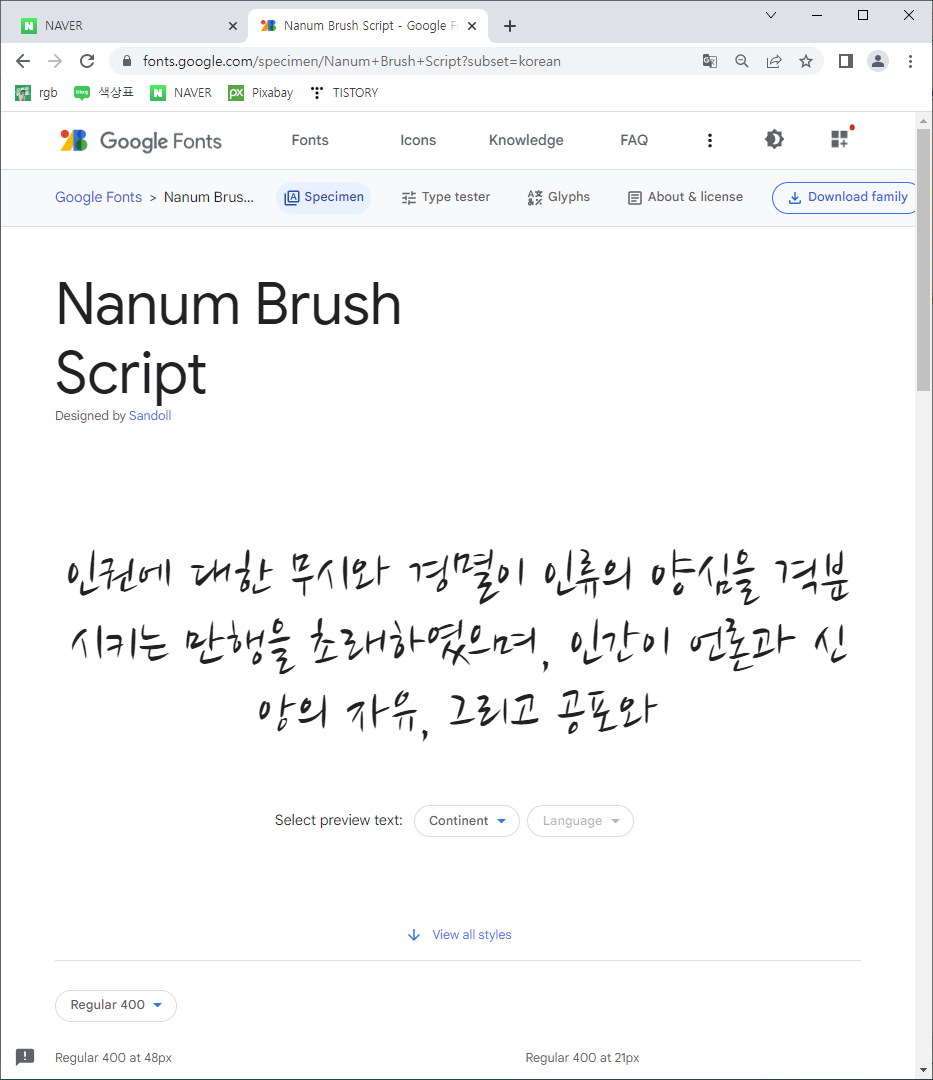Click View all styles link
The image size is (933, 1080).
[x=460, y=935]
